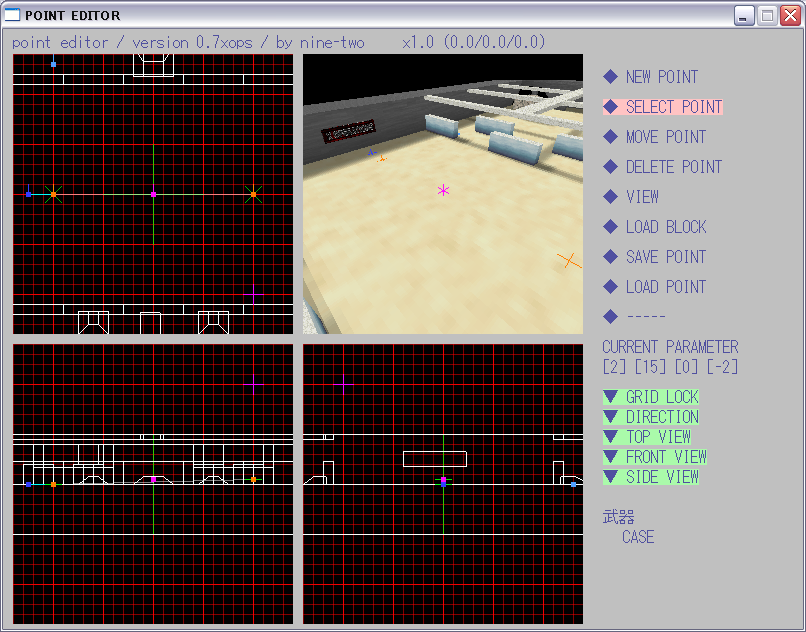This screenshot has width=806, height=632.
Task: Click the diamond icon beside NEW POINT
Action: coord(610,77)
